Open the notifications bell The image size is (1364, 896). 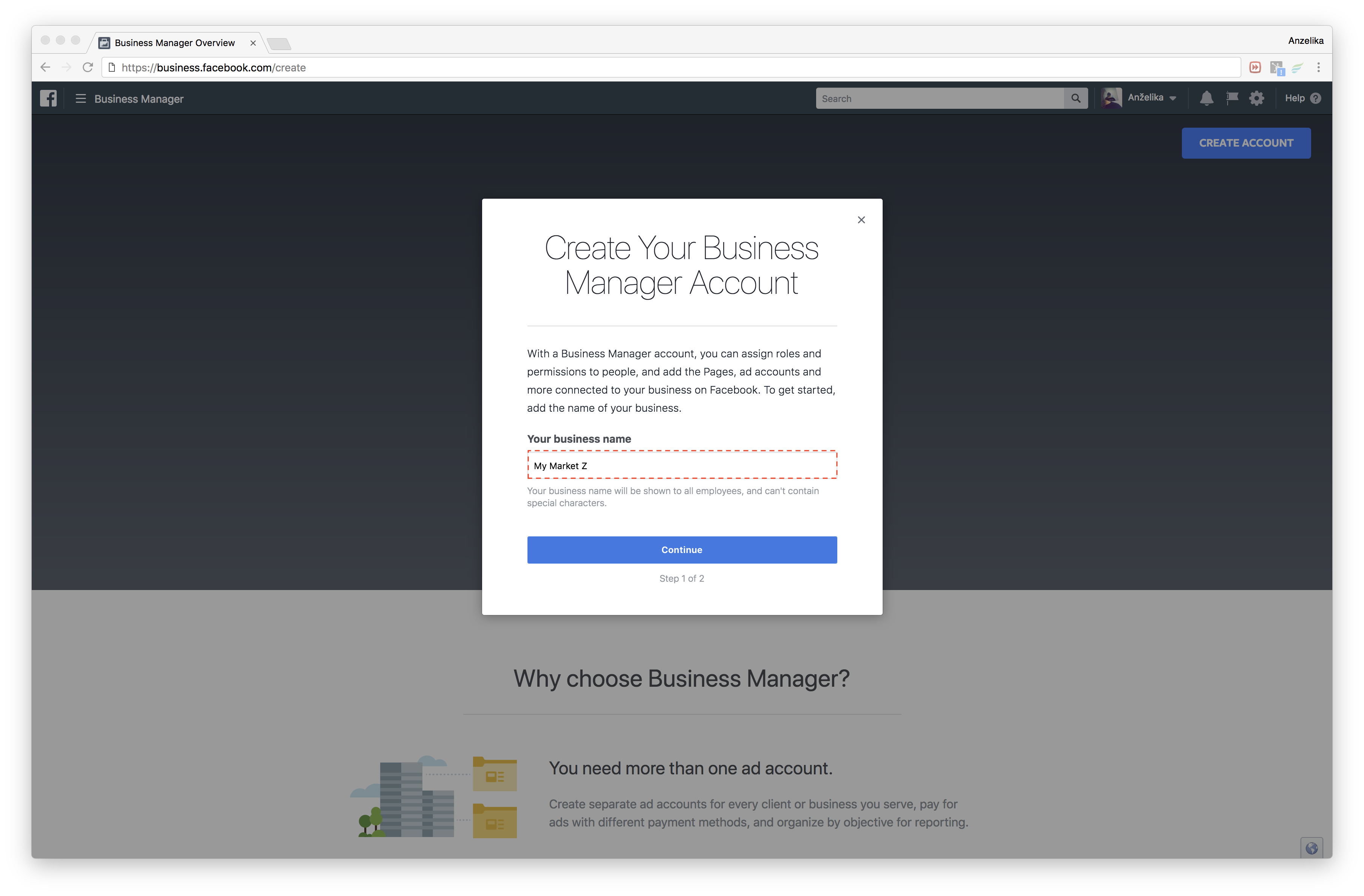click(1206, 99)
